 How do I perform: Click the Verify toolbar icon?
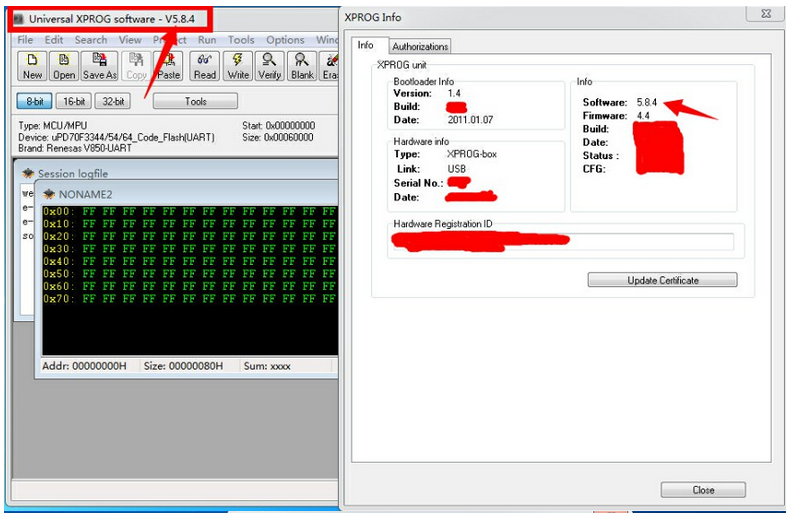269,66
